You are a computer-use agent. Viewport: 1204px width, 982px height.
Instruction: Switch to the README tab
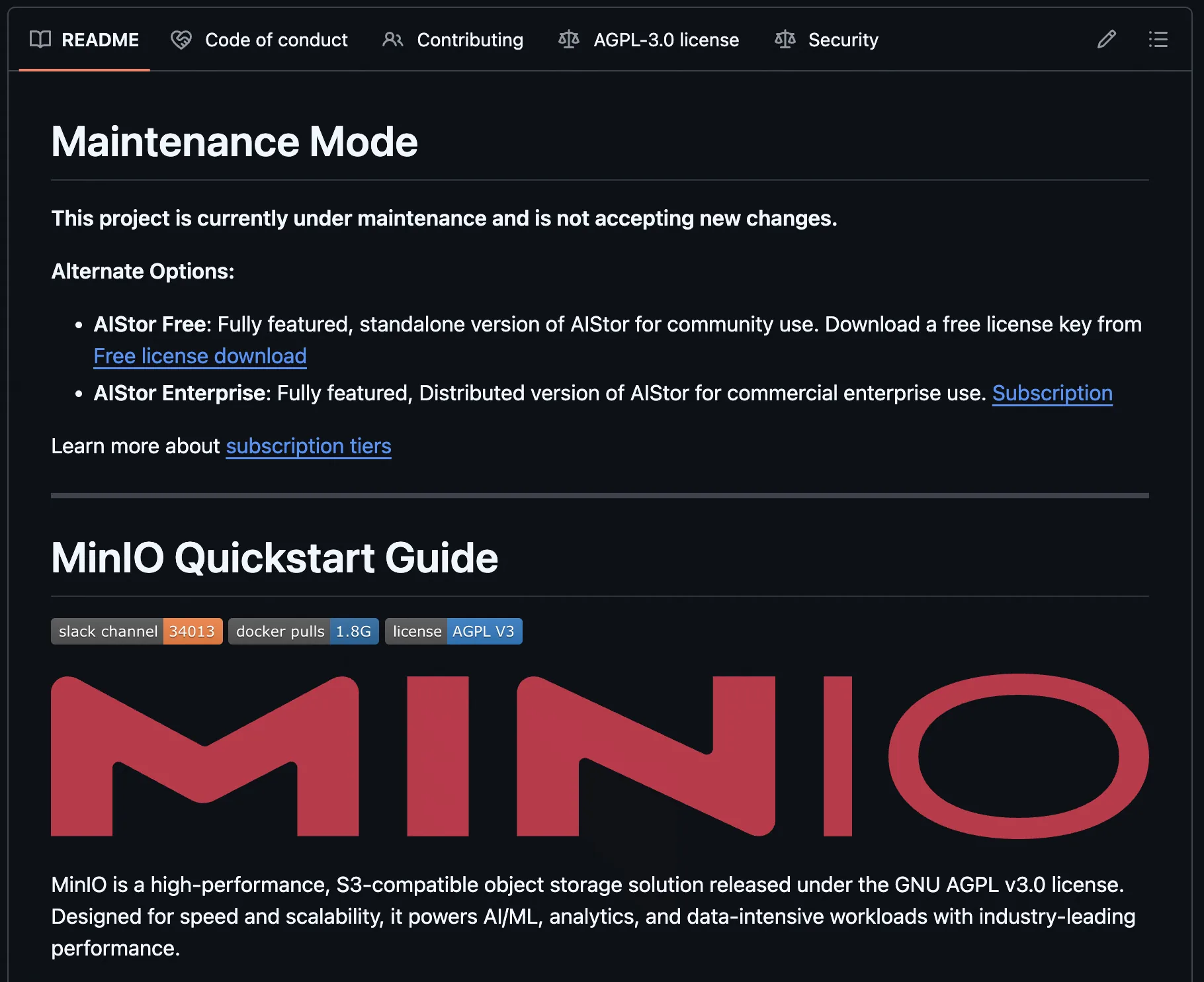coord(101,40)
